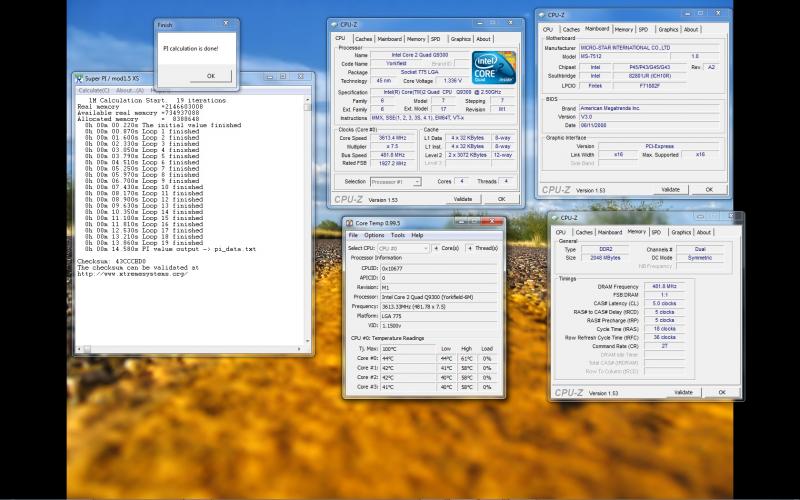The image size is (800, 500).
Task: Select Memory tab in CPU-Z processor window
Action: 416,39
